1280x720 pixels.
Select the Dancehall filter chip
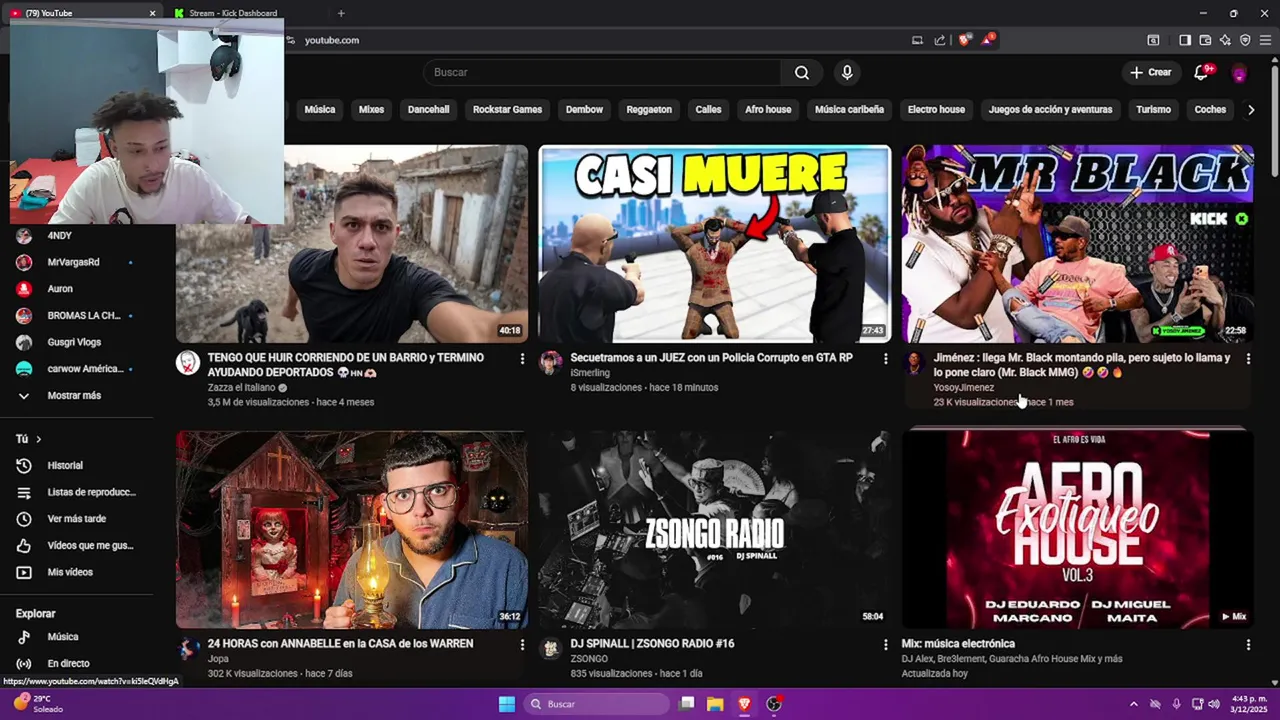(428, 109)
